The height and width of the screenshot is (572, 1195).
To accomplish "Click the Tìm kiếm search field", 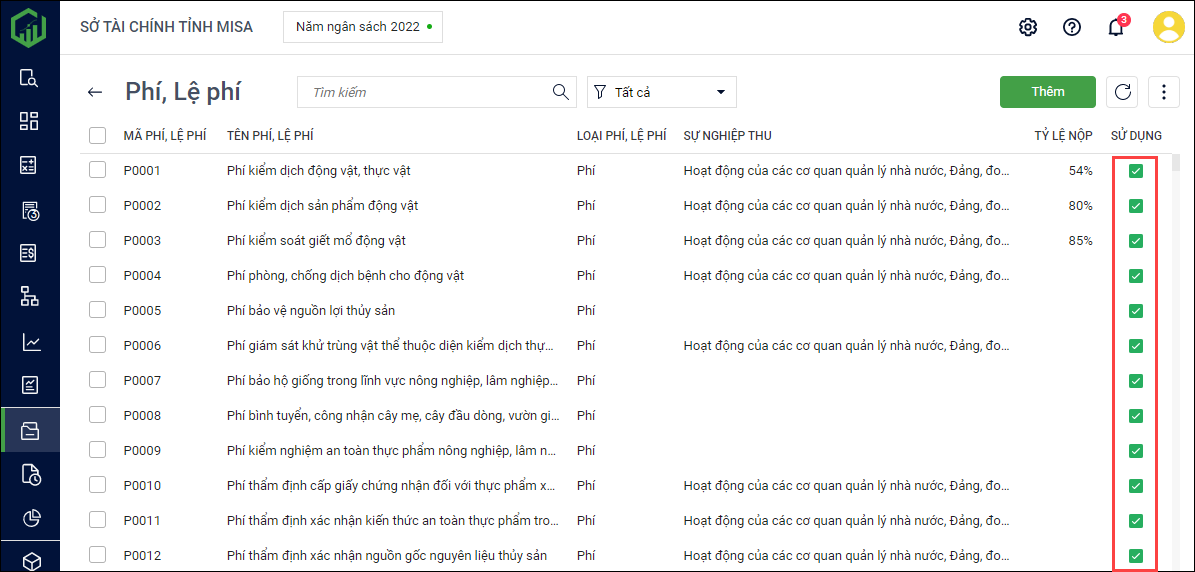I will pos(425,92).
